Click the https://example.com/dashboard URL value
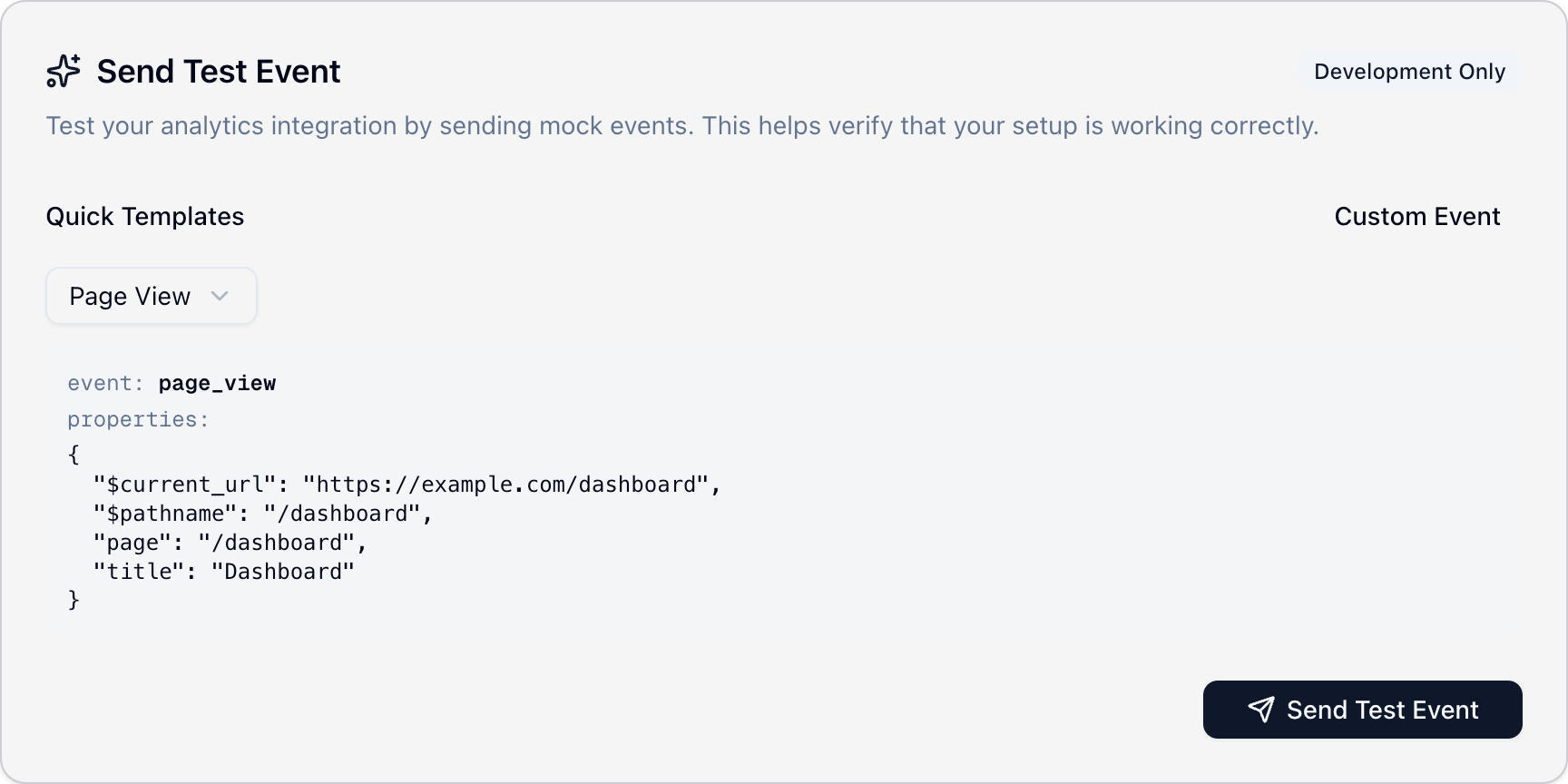 click(x=506, y=485)
